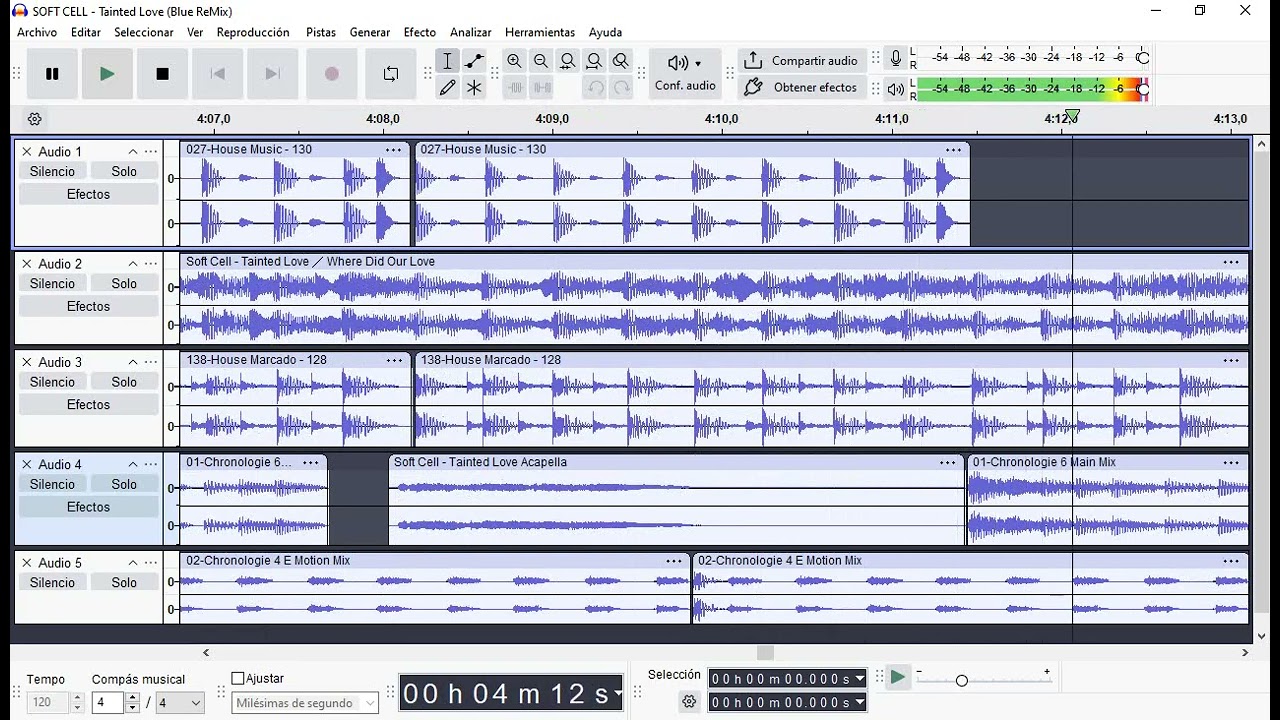Image resolution: width=1280 pixels, height=720 pixels.
Task: Click the speaker playback meter icon
Action: [x=896, y=89]
